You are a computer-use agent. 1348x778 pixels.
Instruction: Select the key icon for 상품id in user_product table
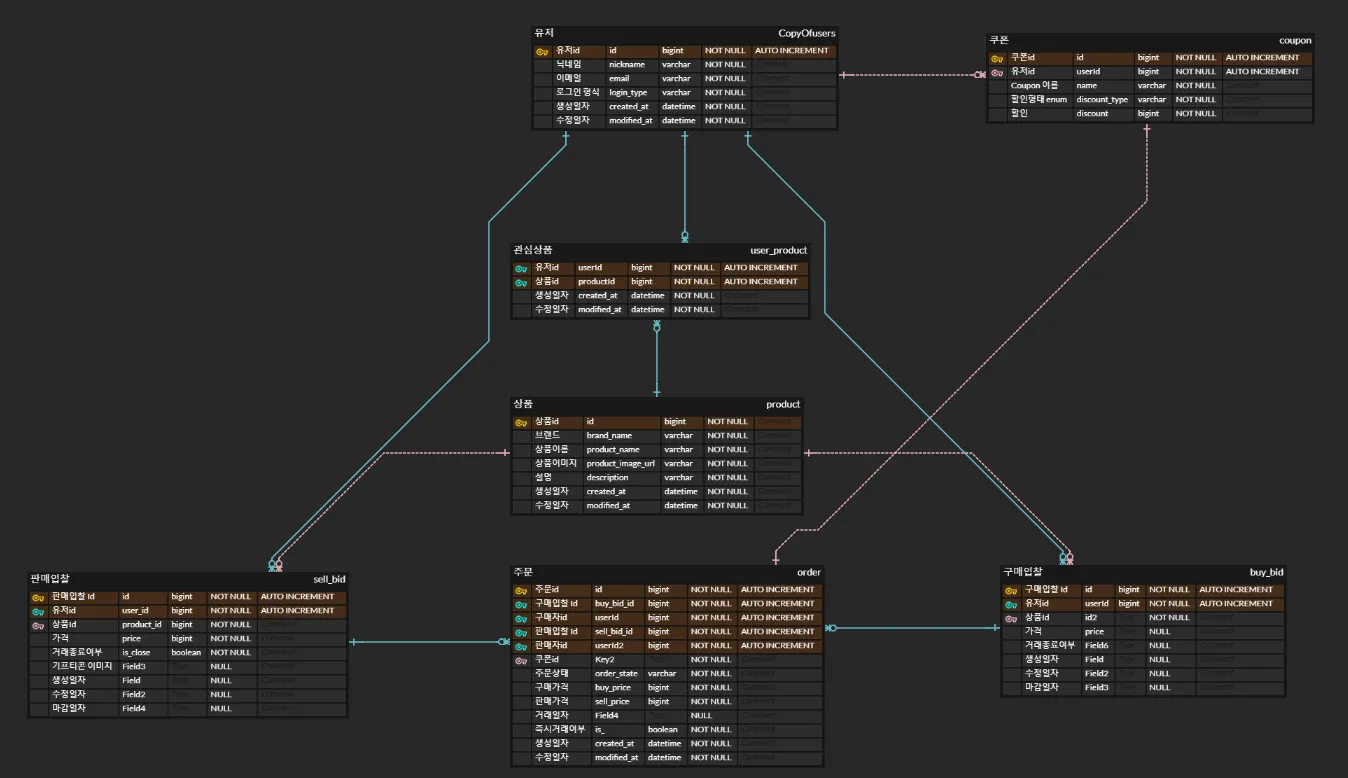click(x=520, y=282)
